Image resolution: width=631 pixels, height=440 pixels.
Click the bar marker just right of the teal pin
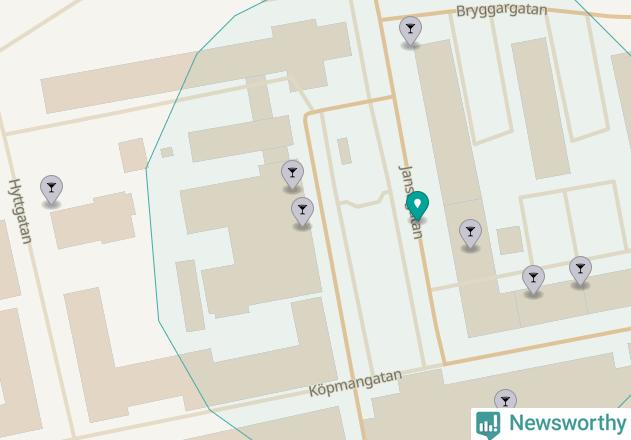pyautogui.click(x=470, y=234)
